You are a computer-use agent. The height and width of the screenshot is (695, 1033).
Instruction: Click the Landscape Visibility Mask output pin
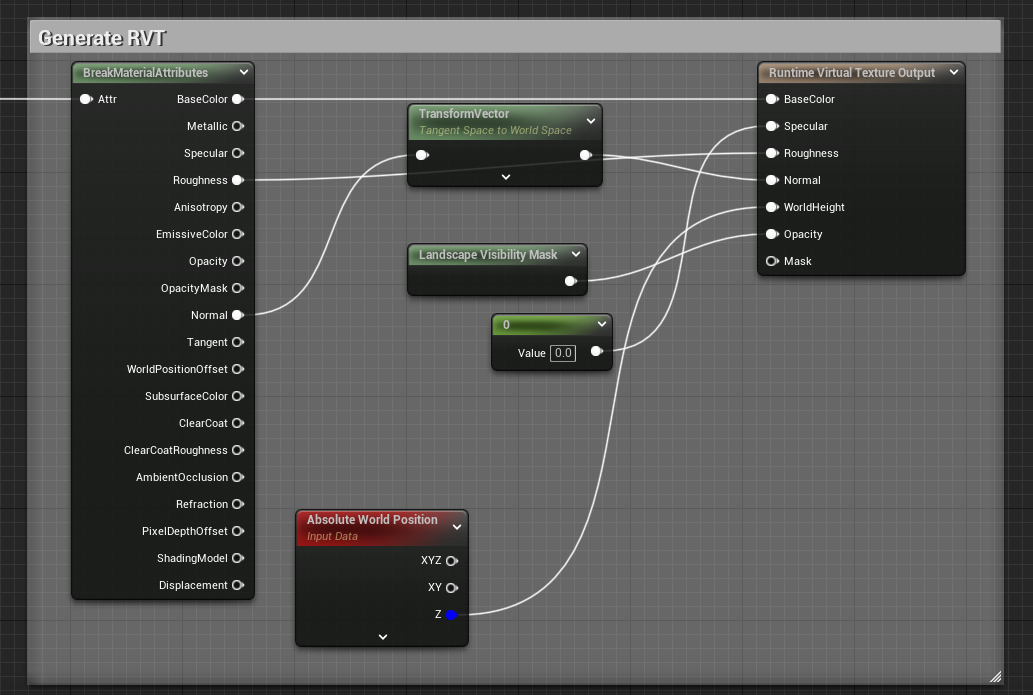pyautogui.click(x=570, y=281)
